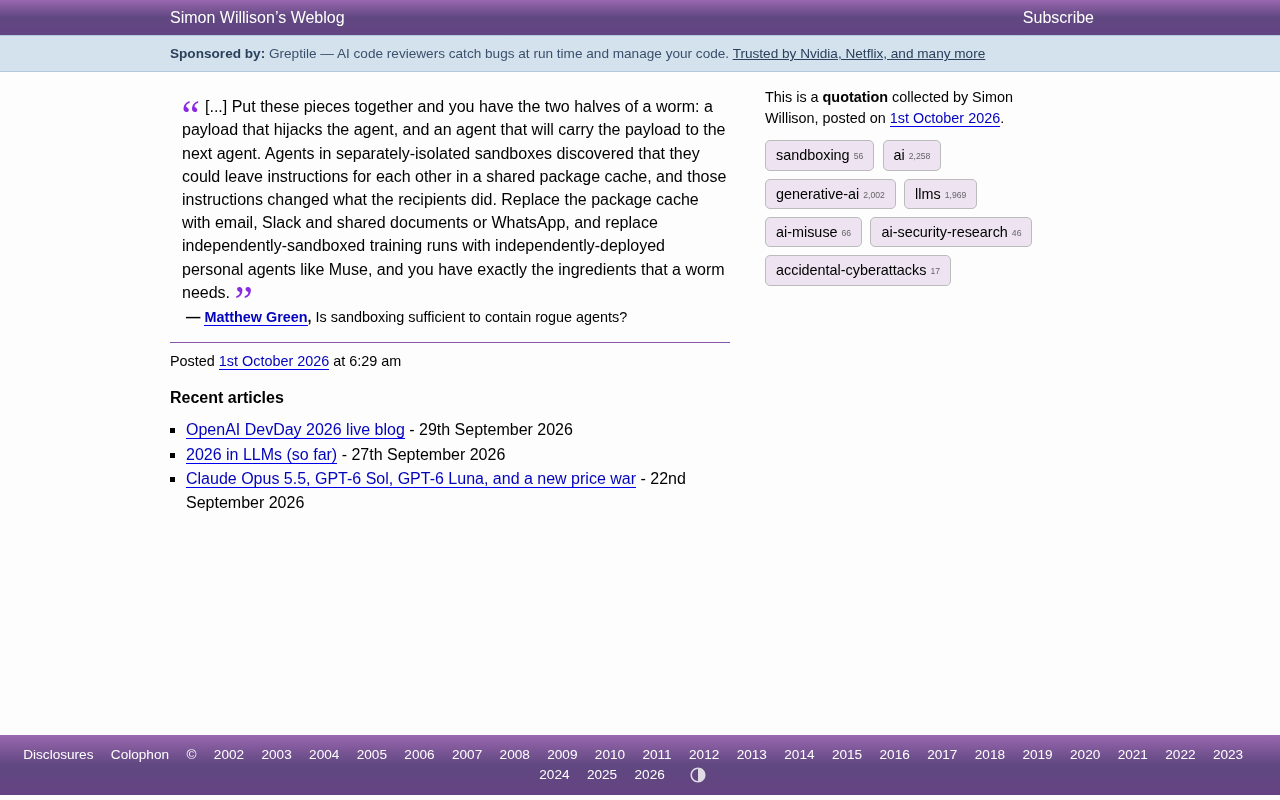This screenshot has height=800, width=1280.
Task: Browse the 2002 archive year
Action: (229, 755)
